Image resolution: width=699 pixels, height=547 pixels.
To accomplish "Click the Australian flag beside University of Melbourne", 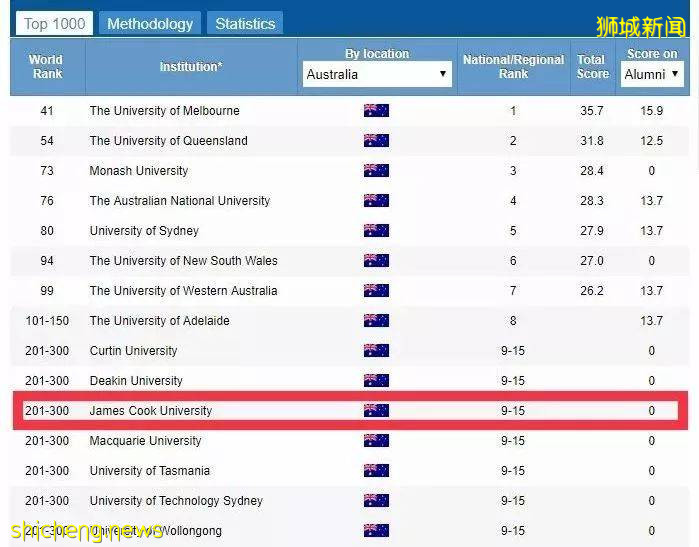I will (x=376, y=111).
